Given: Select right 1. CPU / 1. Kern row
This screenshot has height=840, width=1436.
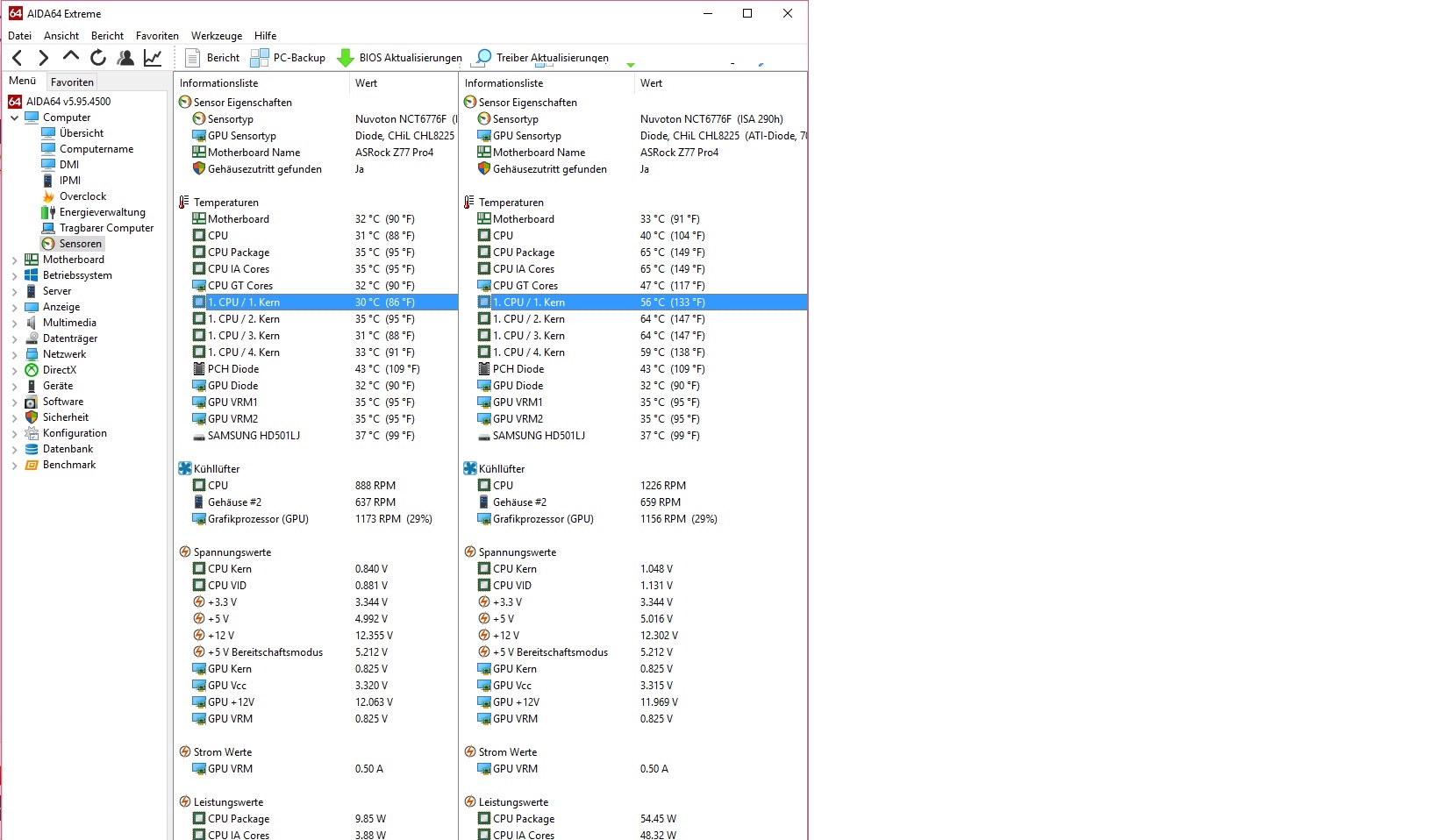Looking at the screenshot, I should [633, 303].
